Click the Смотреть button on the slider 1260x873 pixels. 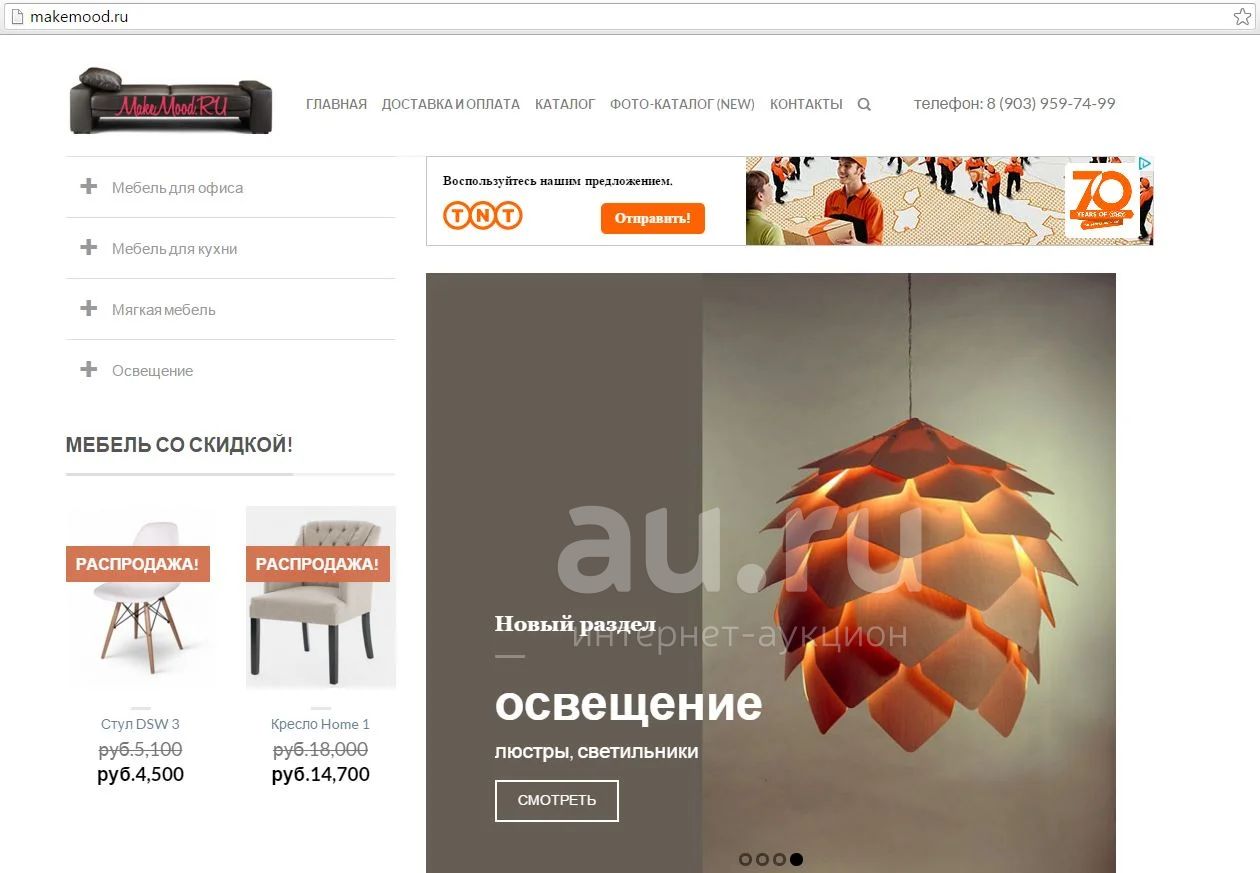point(557,801)
